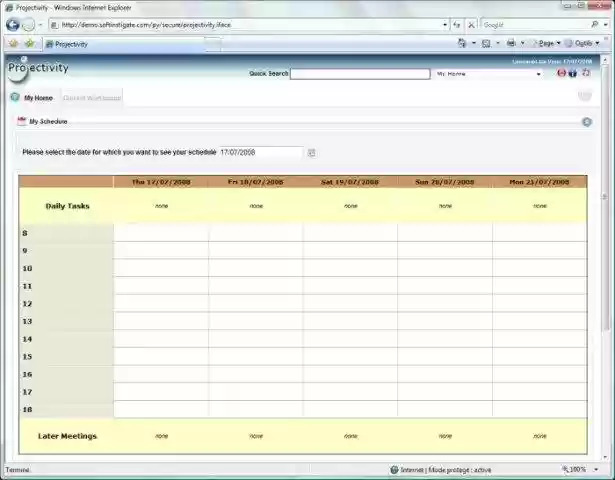Expand the zoom level dropdown arrow
The height and width of the screenshot is (480, 615).
pos(596,469)
